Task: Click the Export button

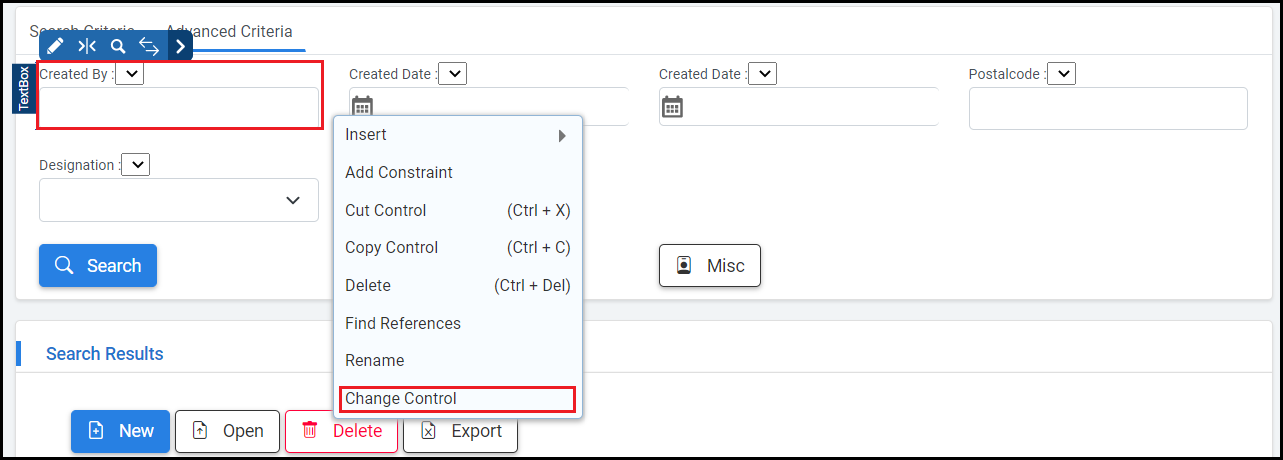Action: point(461,431)
